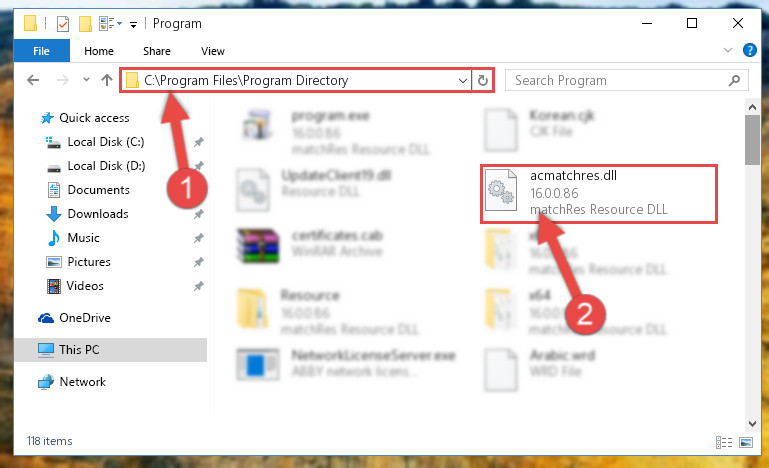Viewport: 769px width, 468px height.
Task: Go up one folder level
Action: coord(107,80)
